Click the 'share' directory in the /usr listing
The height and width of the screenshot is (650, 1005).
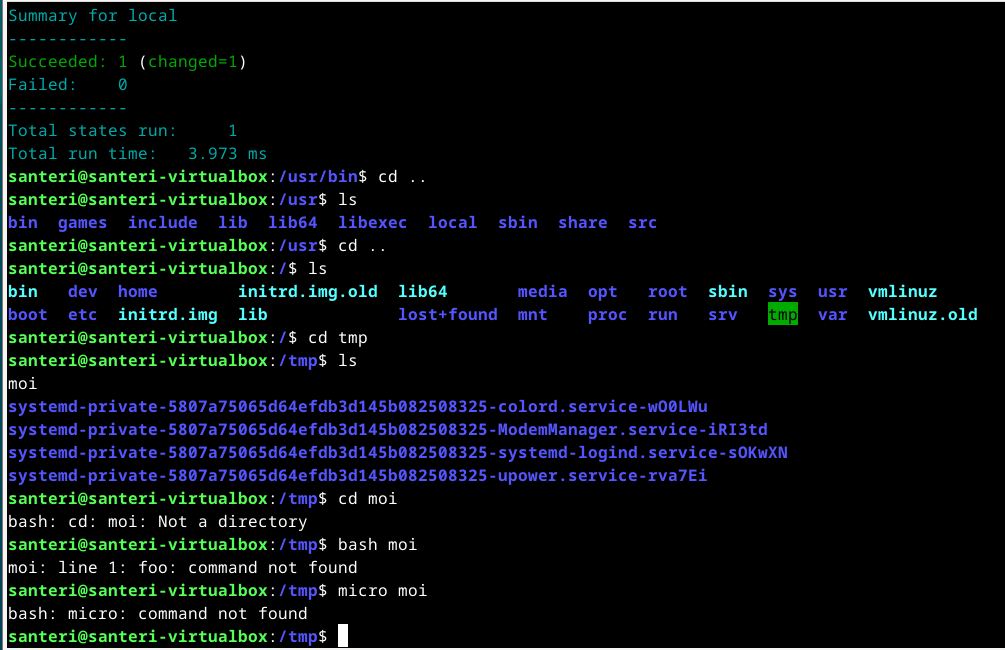(x=582, y=223)
